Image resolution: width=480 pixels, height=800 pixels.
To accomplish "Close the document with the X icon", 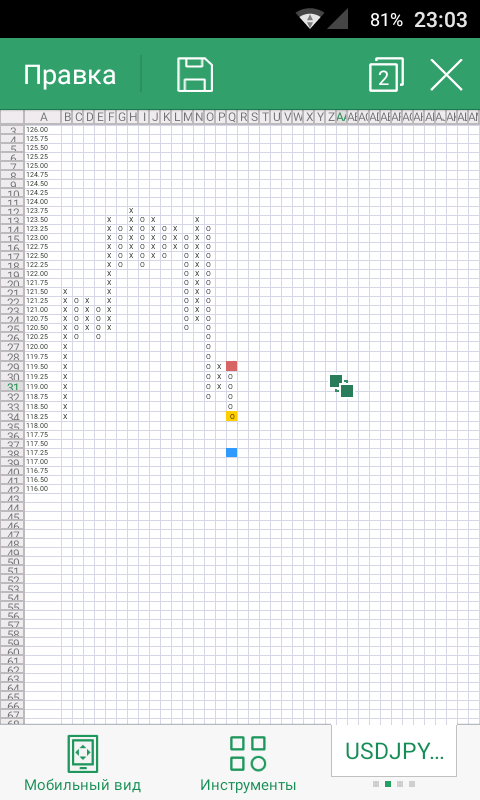I will click(446, 74).
